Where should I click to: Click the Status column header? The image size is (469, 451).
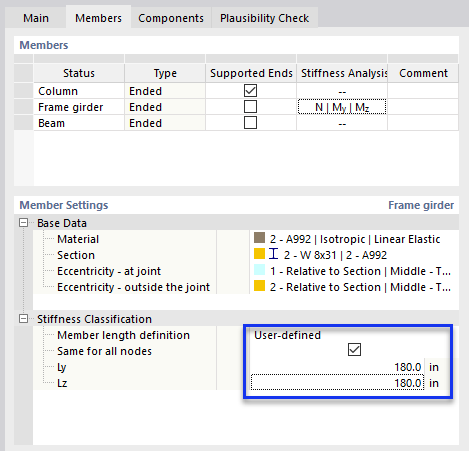[79, 73]
